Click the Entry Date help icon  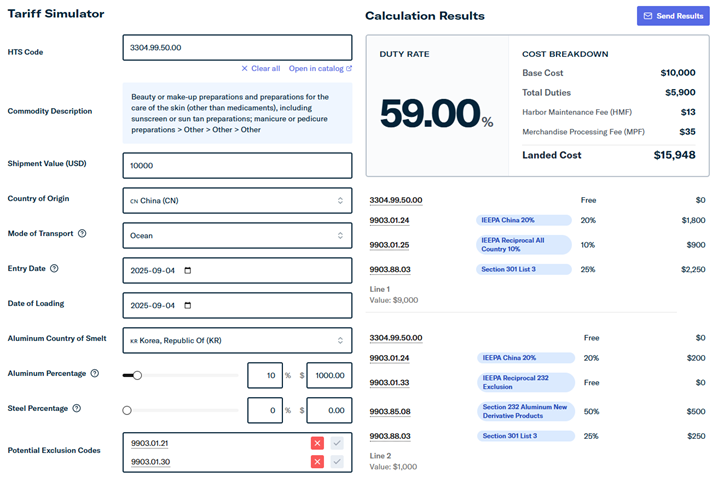54,269
